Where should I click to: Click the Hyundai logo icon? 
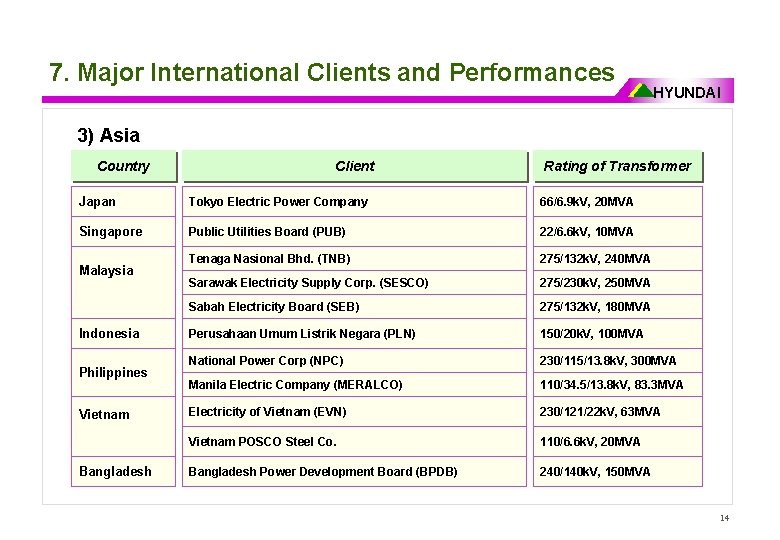(642, 90)
